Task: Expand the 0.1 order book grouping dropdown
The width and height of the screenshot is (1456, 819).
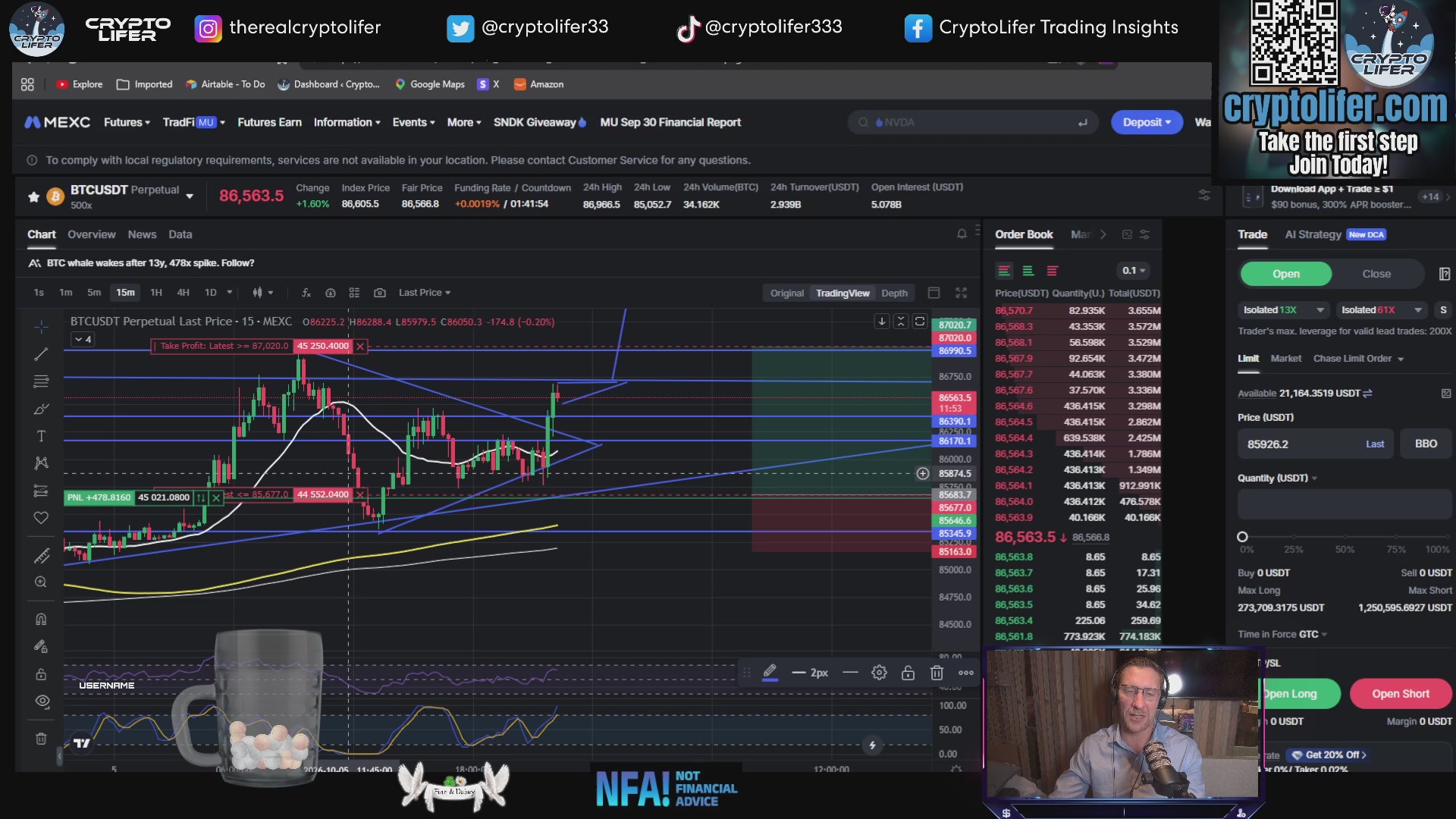Action: (1134, 271)
